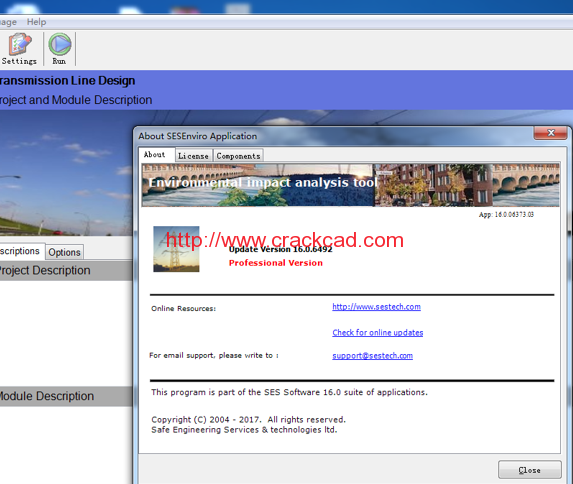Follow the http://www.sestech.com link

click(x=376, y=307)
